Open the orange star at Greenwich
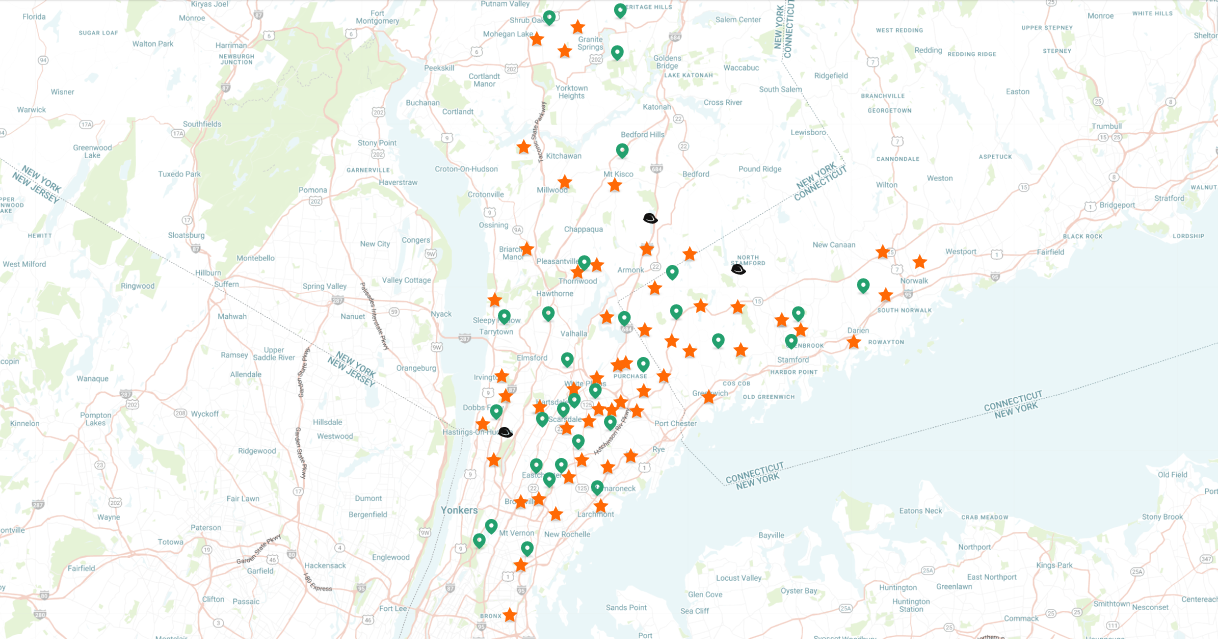1218x639 pixels. tap(709, 397)
